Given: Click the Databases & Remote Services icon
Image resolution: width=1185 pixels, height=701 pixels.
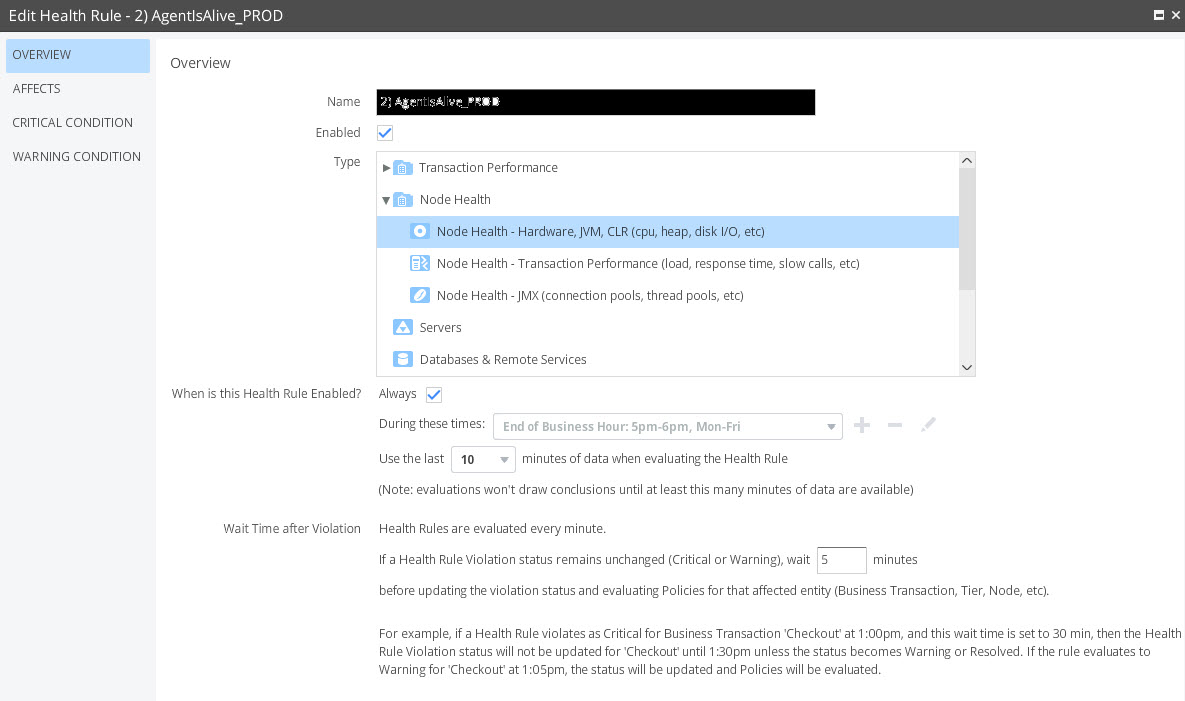Looking at the screenshot, I should click(403, 360).
